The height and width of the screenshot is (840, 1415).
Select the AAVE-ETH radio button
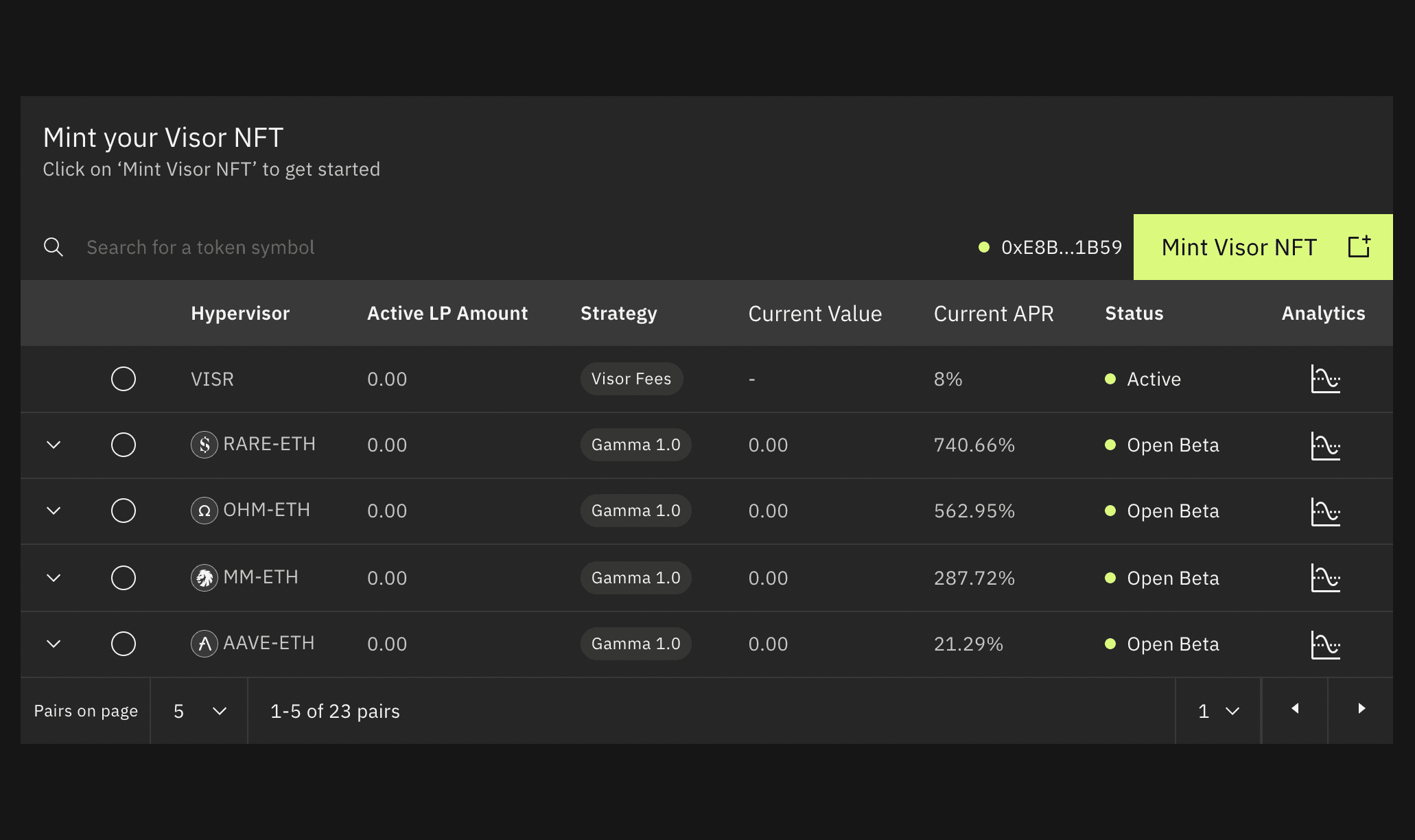124,644
